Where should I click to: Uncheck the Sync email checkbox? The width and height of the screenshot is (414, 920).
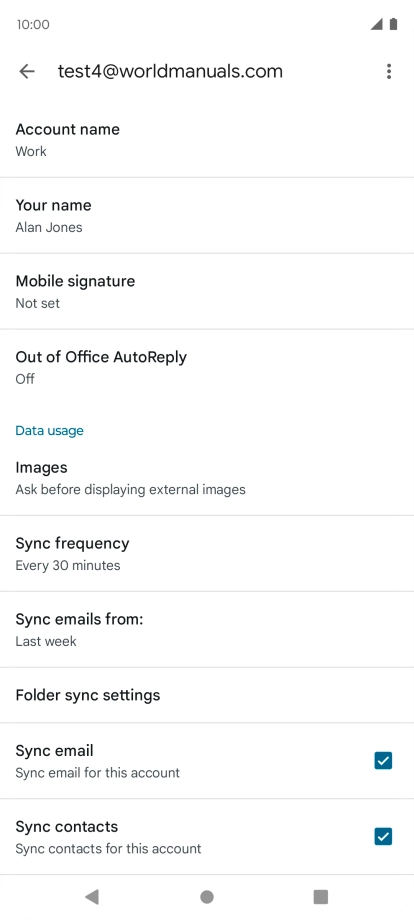[383, 760]
